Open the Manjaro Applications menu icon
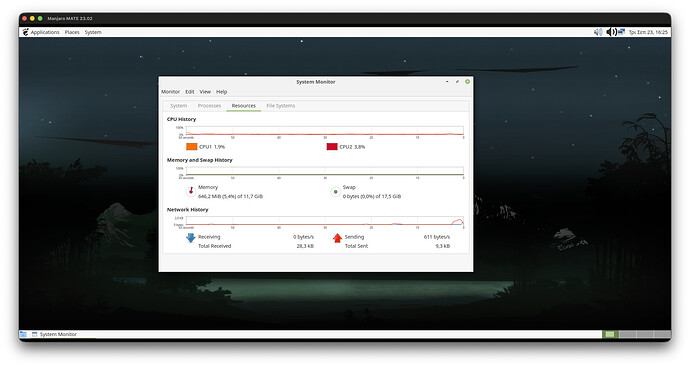Viewport: 690px width, 366px height. click(26, 32)
